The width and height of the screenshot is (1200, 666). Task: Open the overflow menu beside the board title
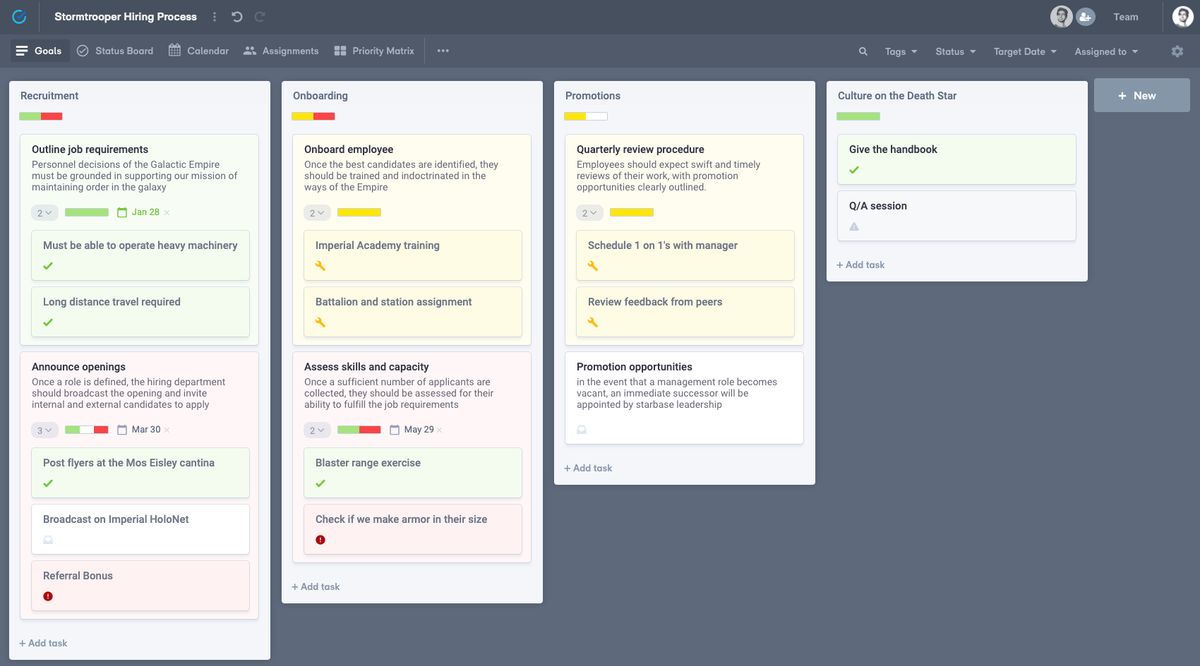pyautogui.click(x=215, y=16)
